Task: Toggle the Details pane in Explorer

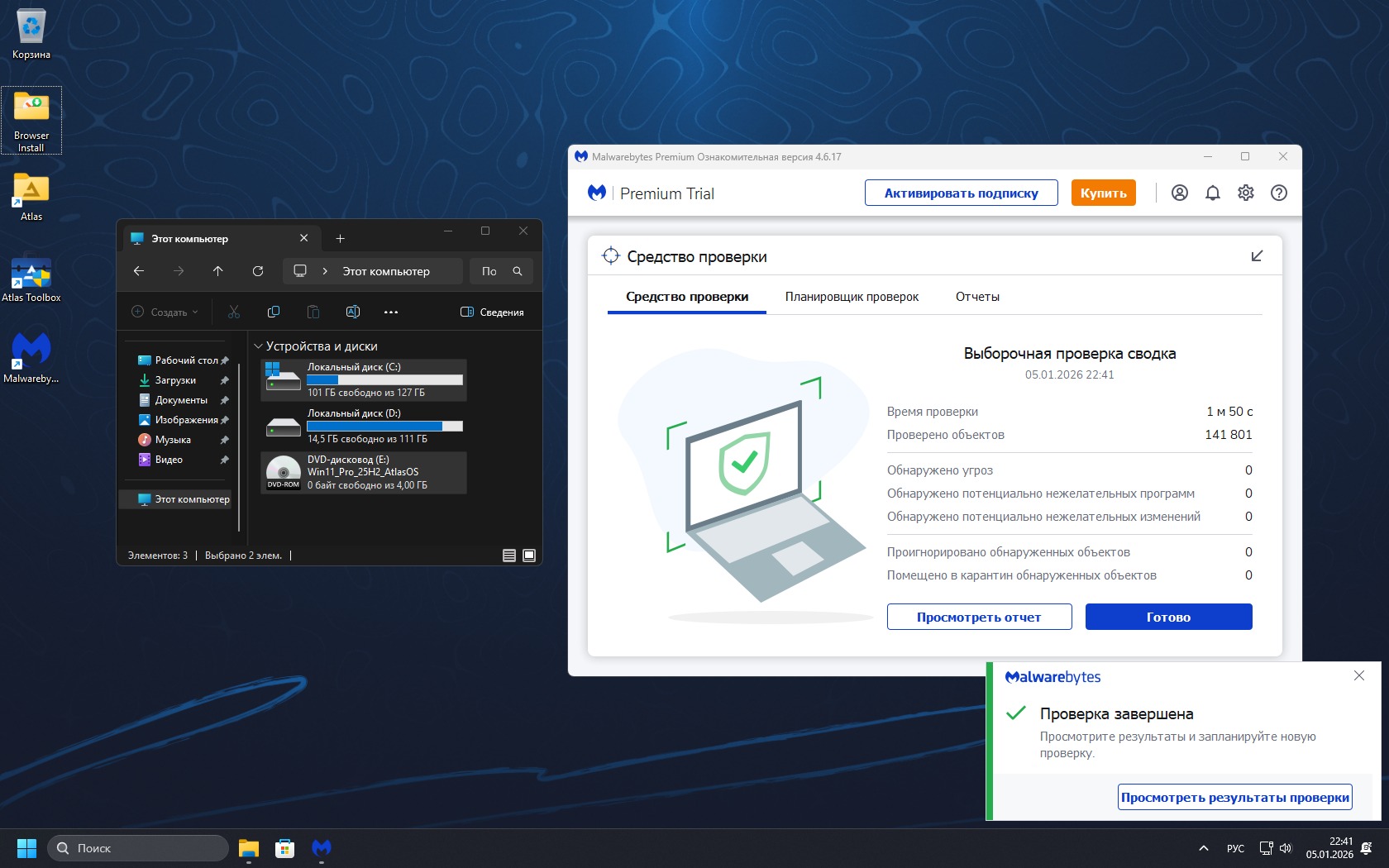Action: [x=492, y=312]
